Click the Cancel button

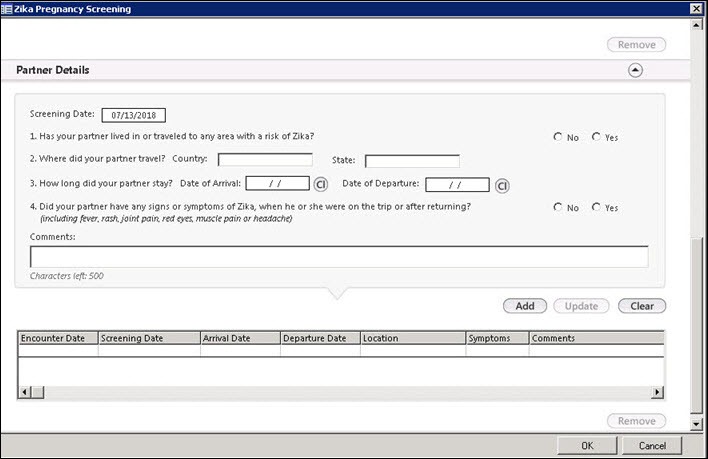coord(652,445)
